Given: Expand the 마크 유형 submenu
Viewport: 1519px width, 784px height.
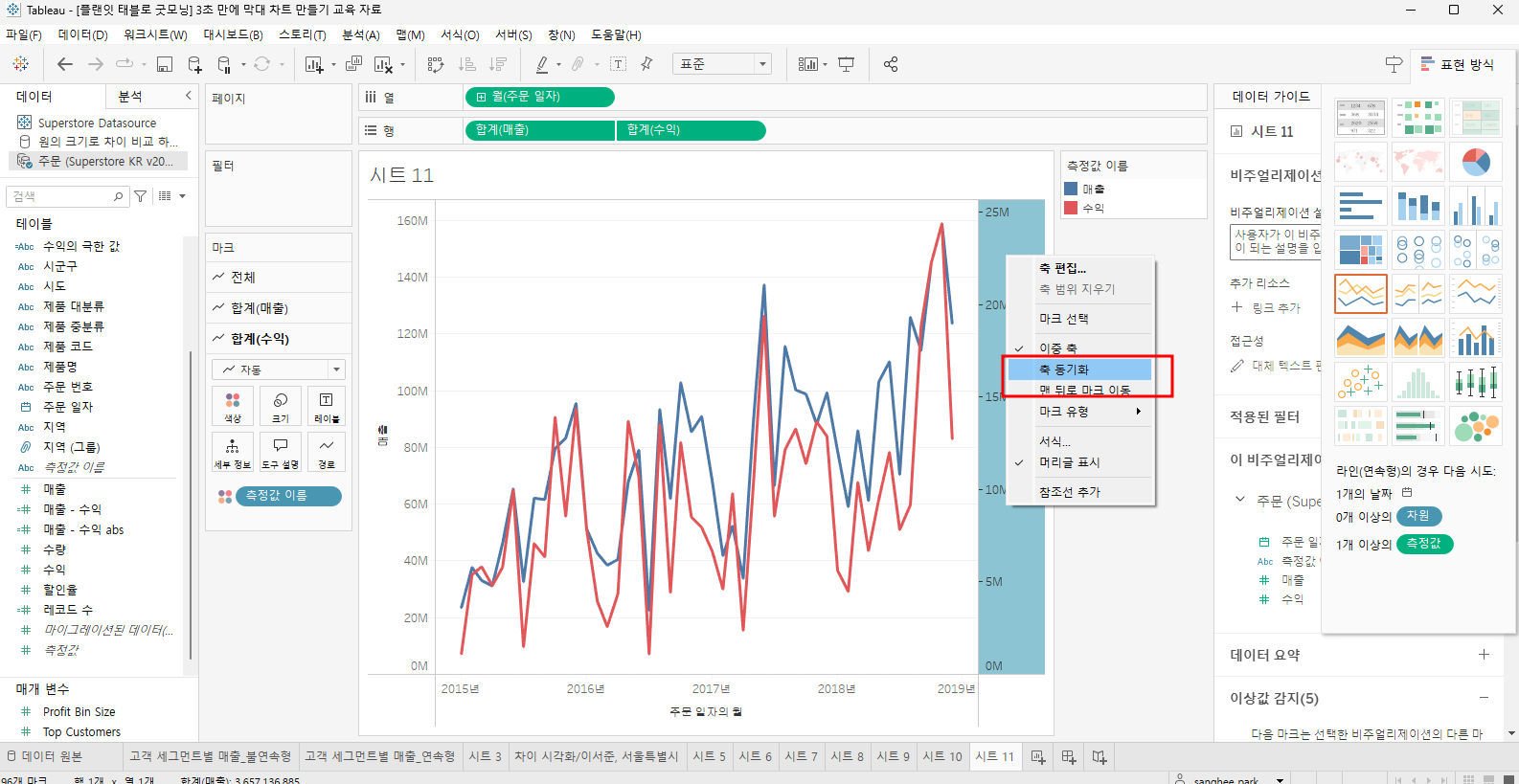Looking at the screenshot, I should (x=1080, y=412).
